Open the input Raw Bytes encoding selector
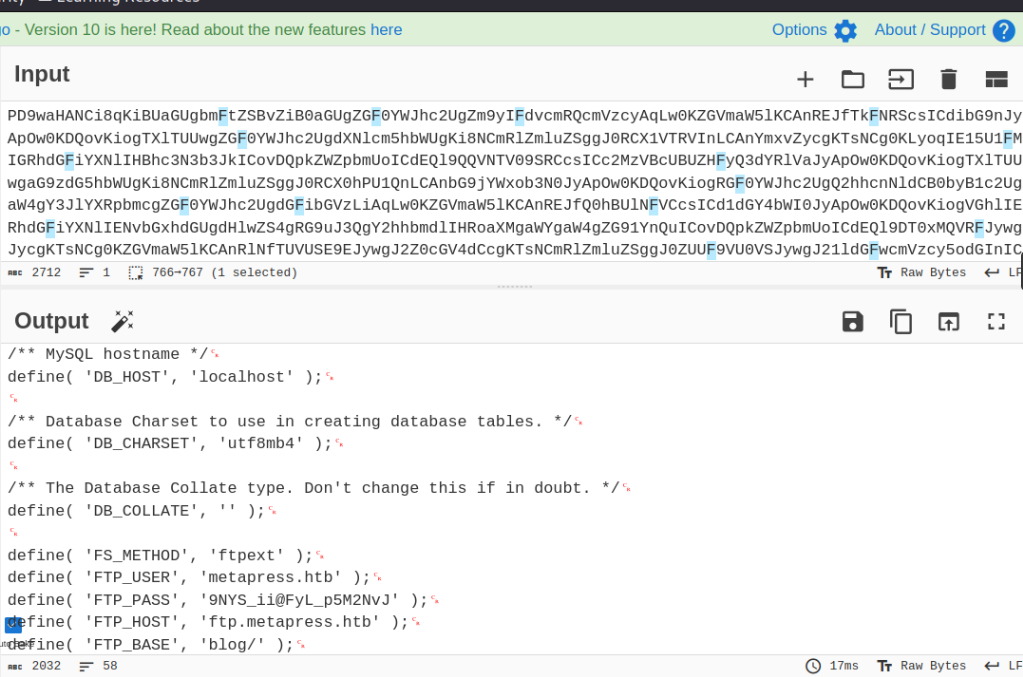This screenshot has height=677, width=1023. (921, 273)
